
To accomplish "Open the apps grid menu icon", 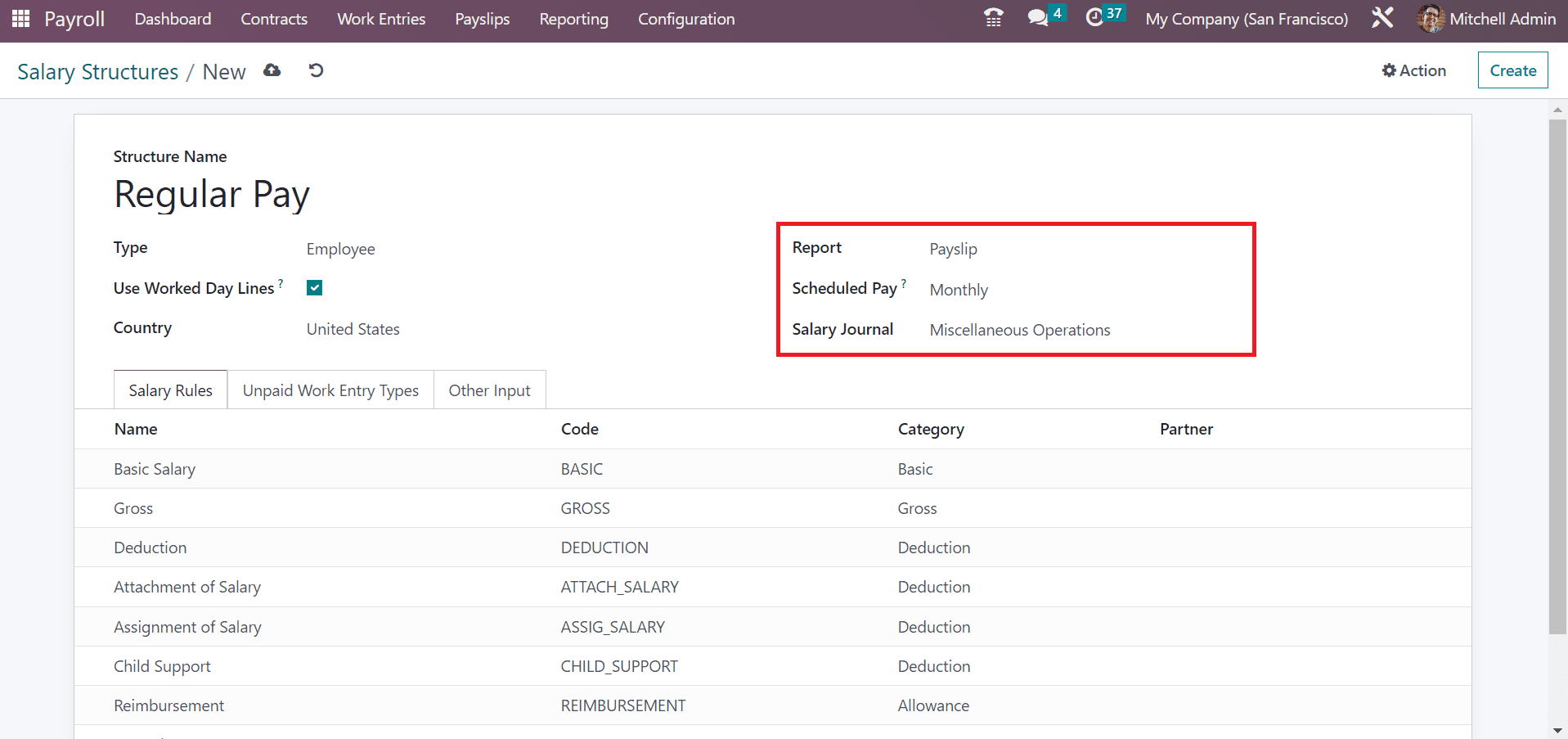I will tap(20, 18).
